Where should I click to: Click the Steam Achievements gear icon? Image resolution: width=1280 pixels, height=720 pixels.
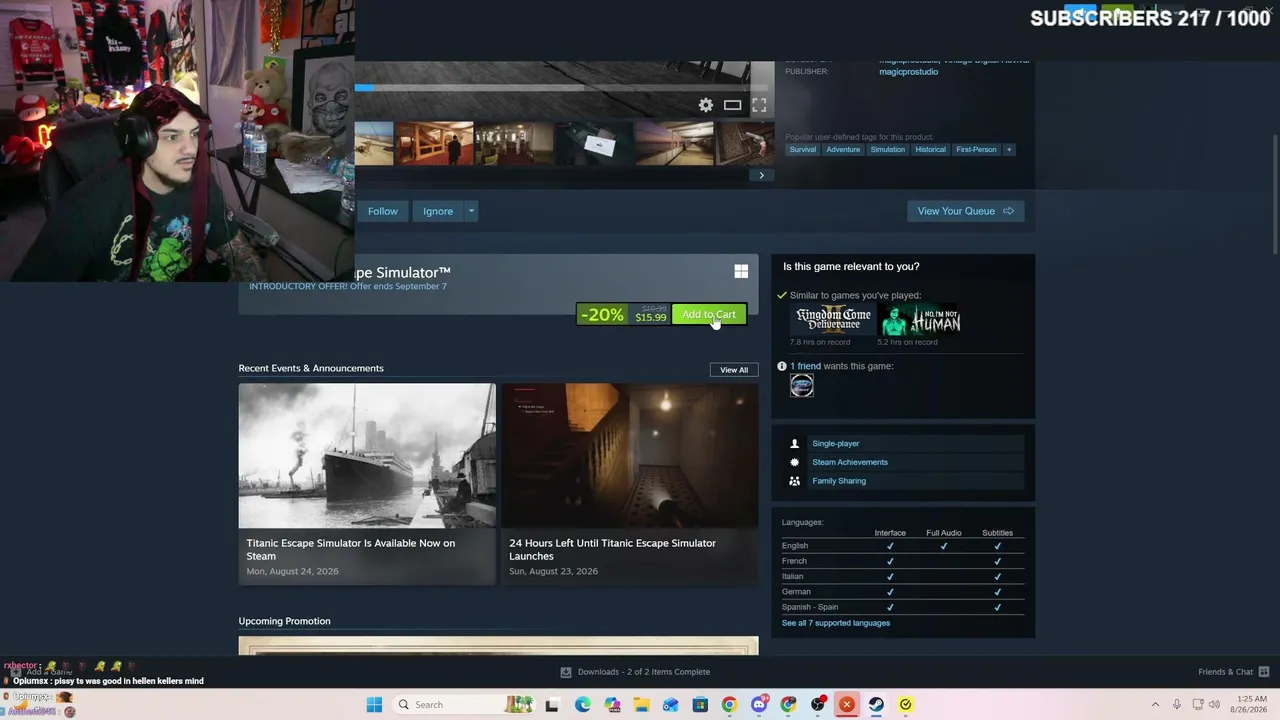[795, 462]
